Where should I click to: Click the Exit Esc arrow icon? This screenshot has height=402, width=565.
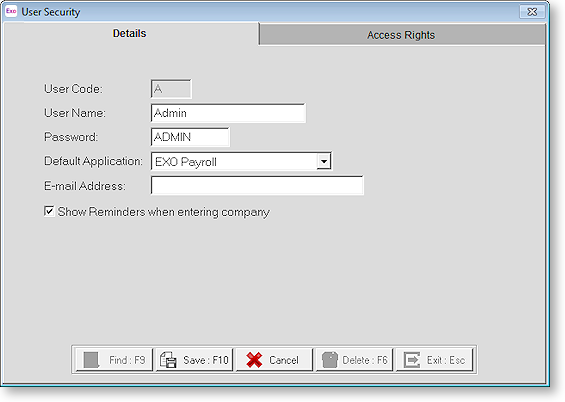point(412,360)
